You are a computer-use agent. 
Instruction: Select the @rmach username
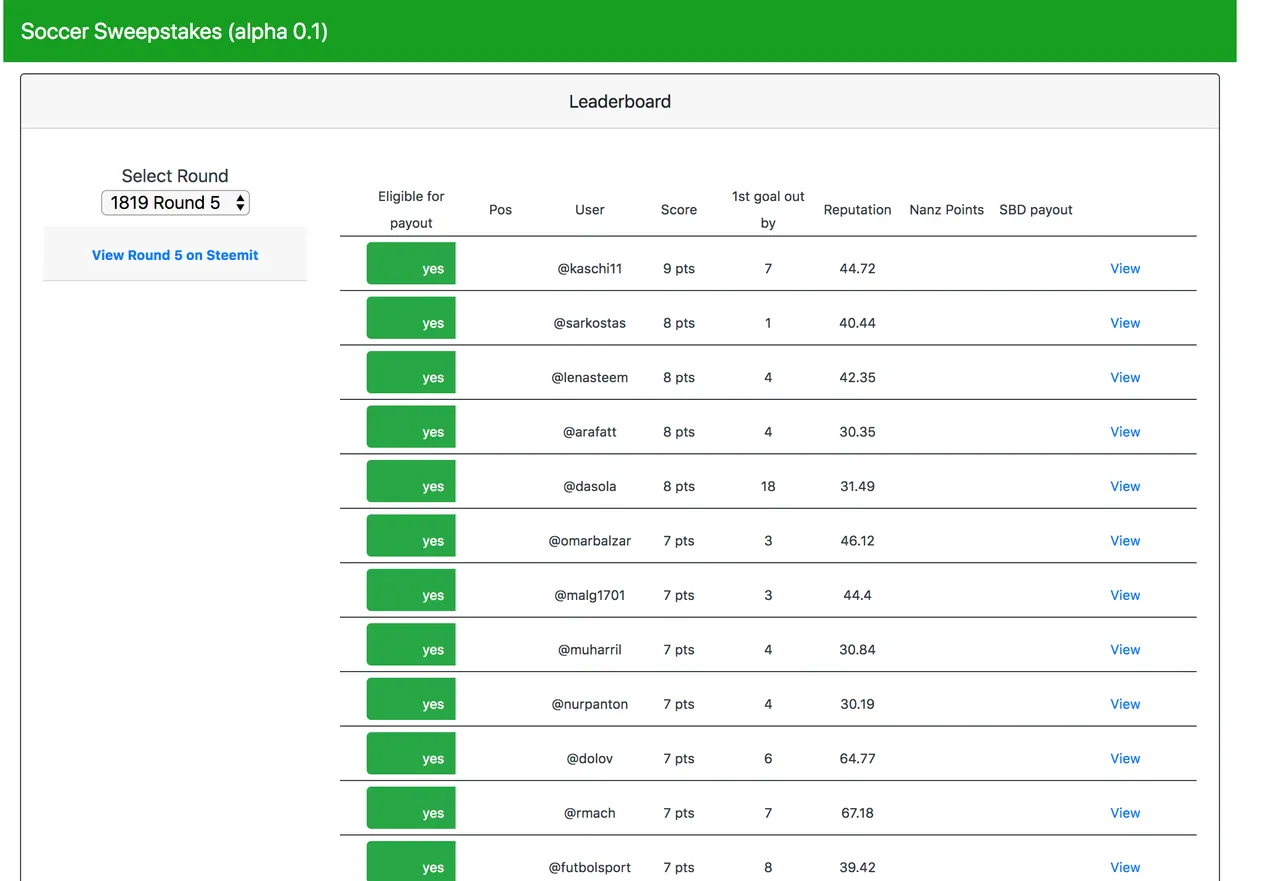tap(590, 813)
